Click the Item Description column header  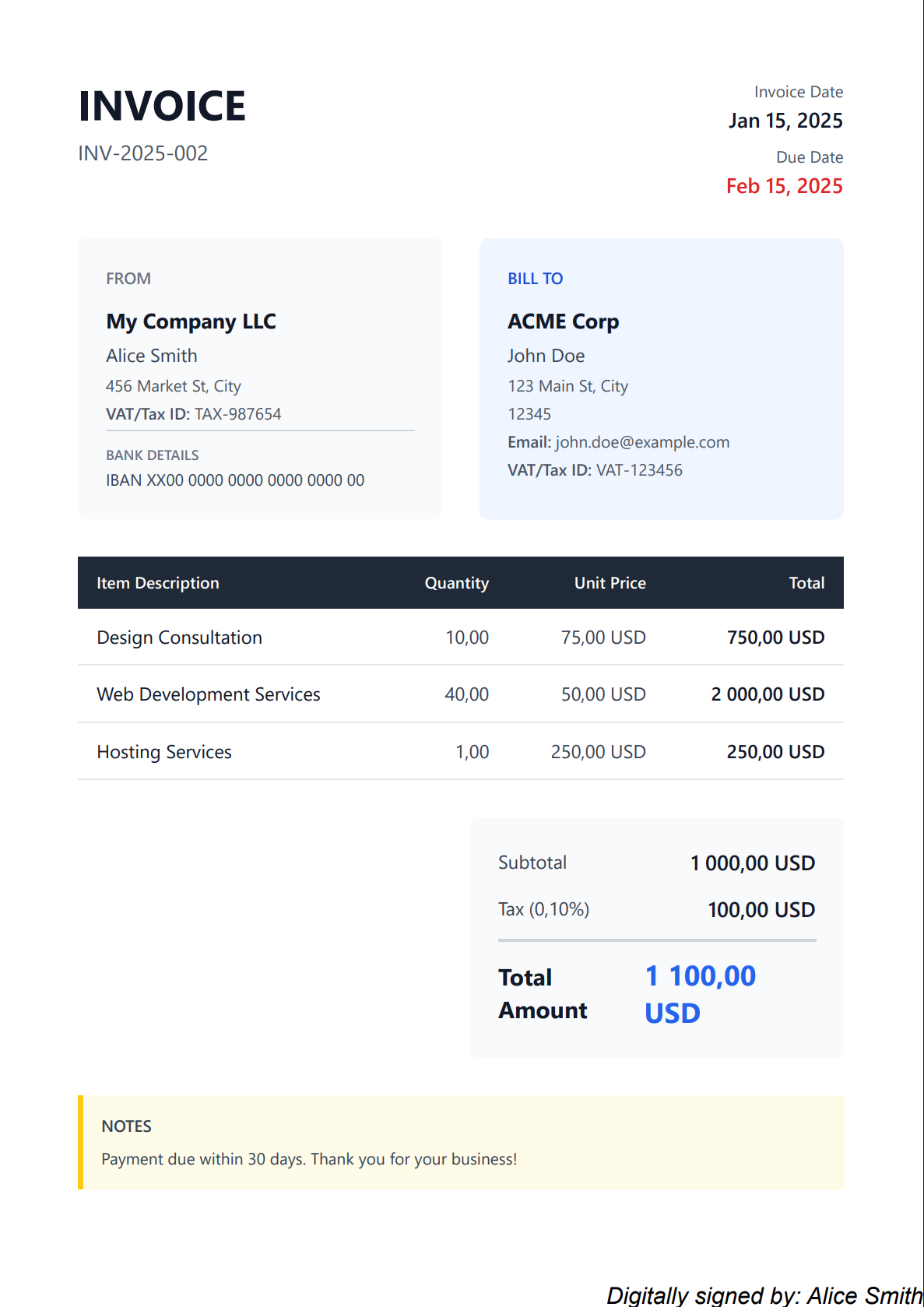tap(157, 583)
